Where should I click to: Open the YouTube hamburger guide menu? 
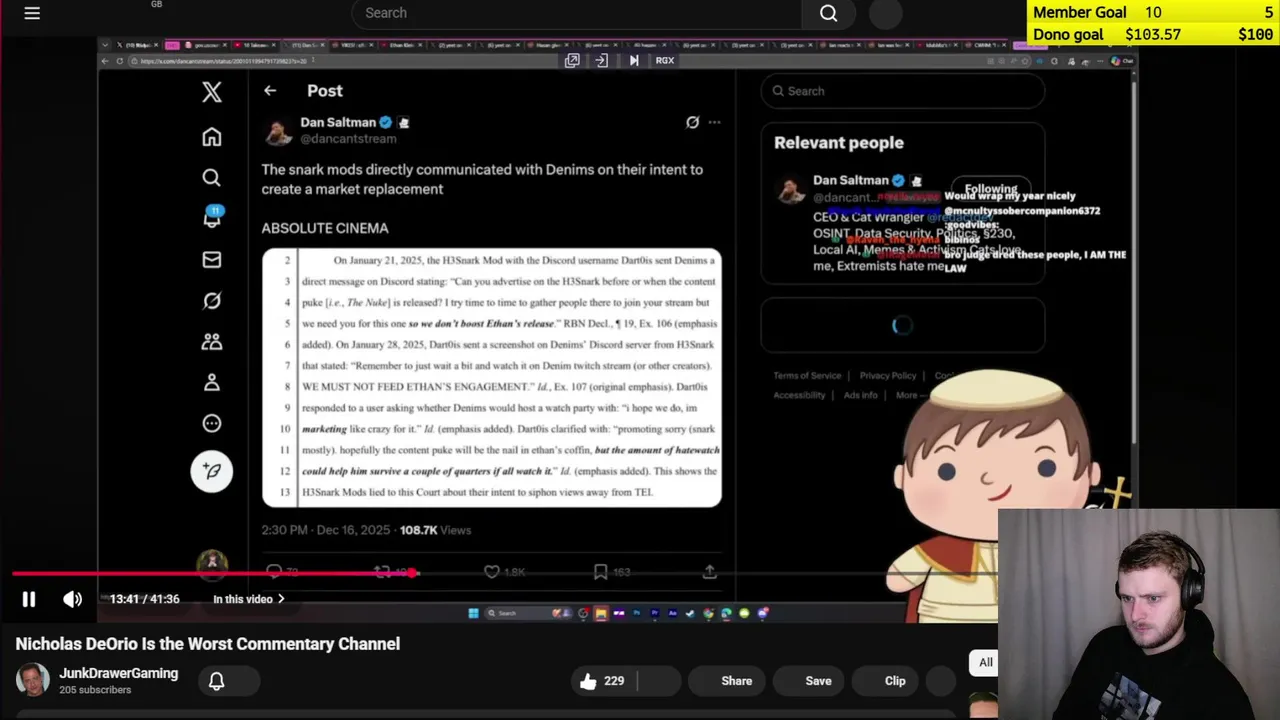pyautogui.click(x=32, y=13)
